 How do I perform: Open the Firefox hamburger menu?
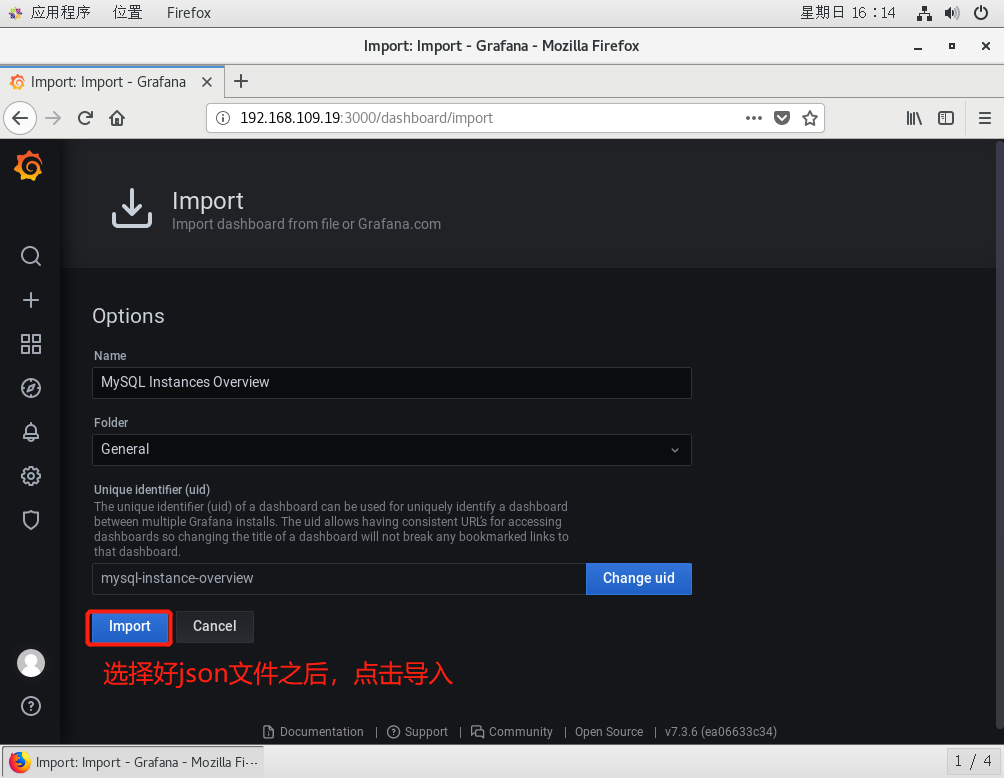985,118
